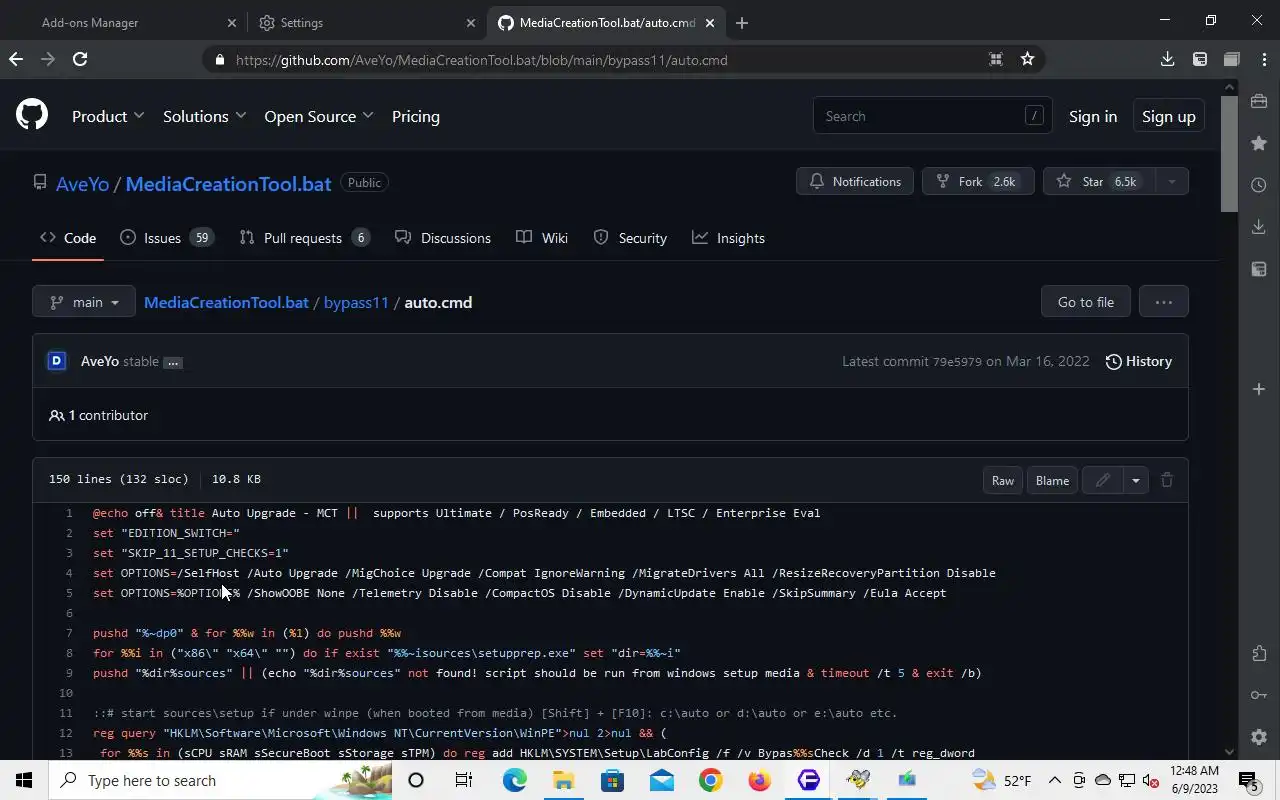Open the Security tab
This screenshot has height=800, width=1280.
pos(630,238)
